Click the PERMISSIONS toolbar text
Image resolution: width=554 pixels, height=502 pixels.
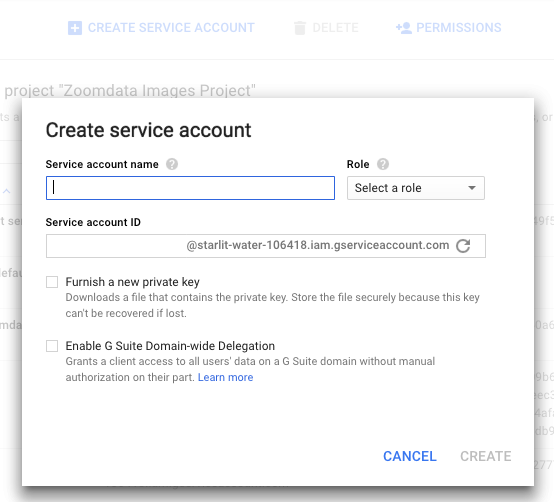coord(459,28)
